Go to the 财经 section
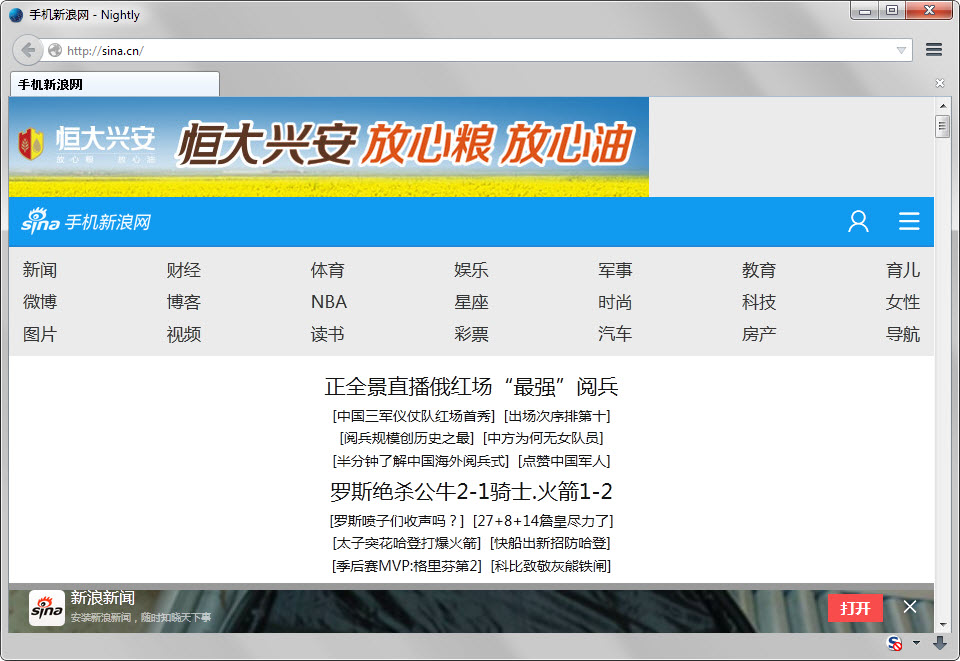This screenshot has height=661, width=960. click(184, 270)
